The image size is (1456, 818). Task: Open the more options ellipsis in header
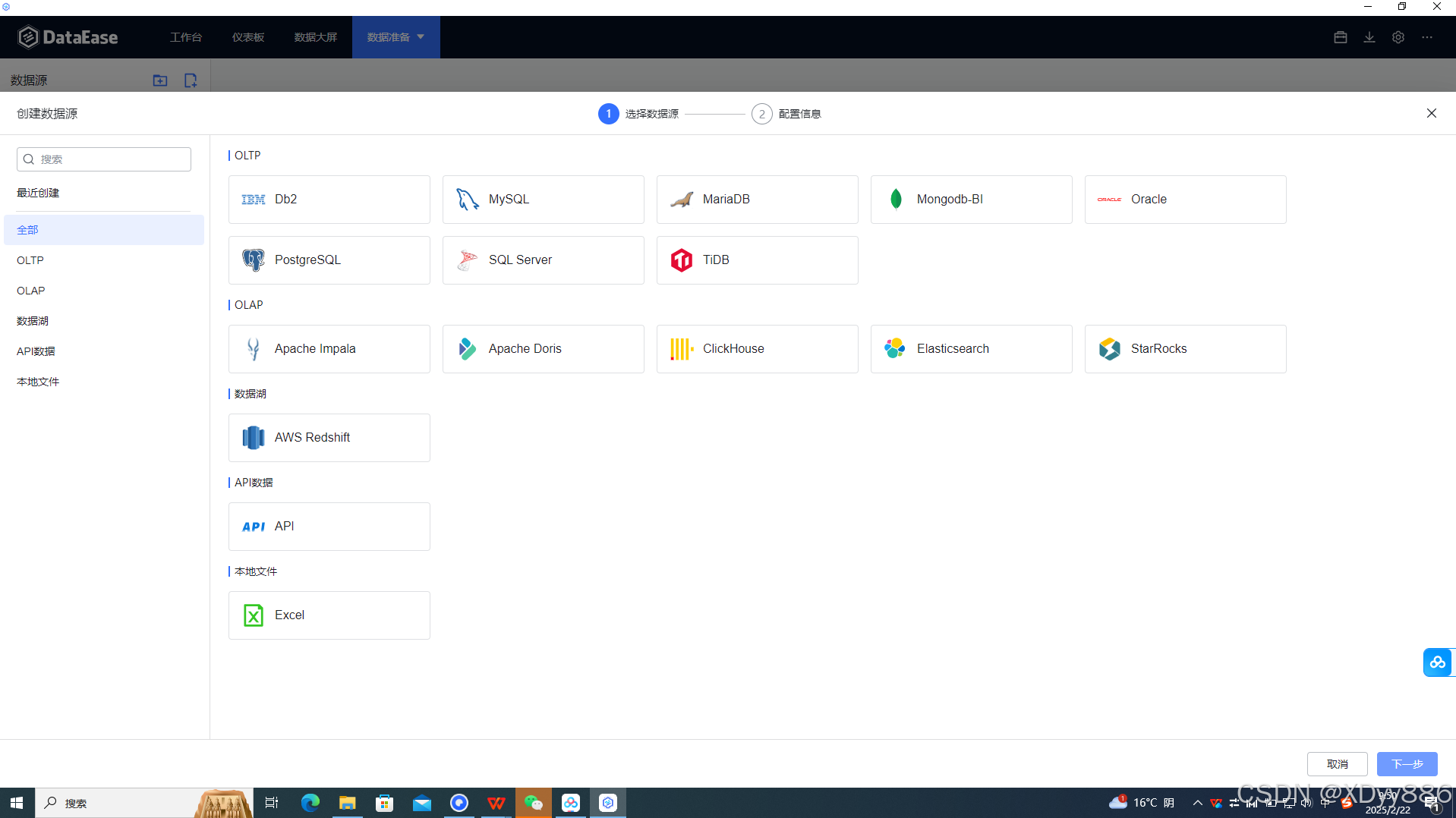click(1427, 37)
